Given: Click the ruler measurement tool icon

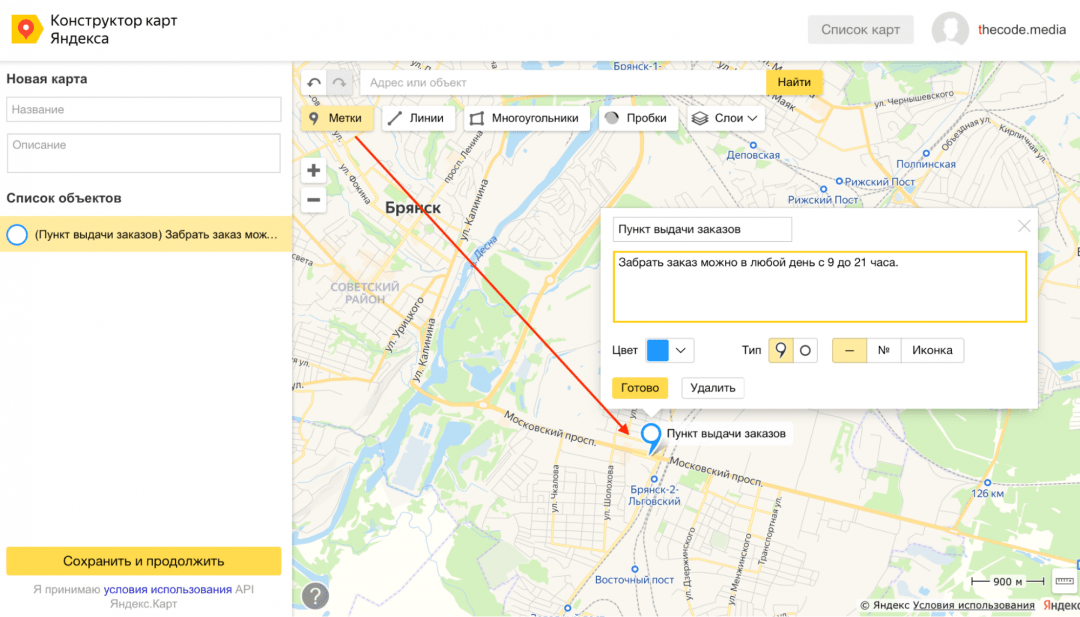Looking at the screenshot, I should (x=1064, y=582).
